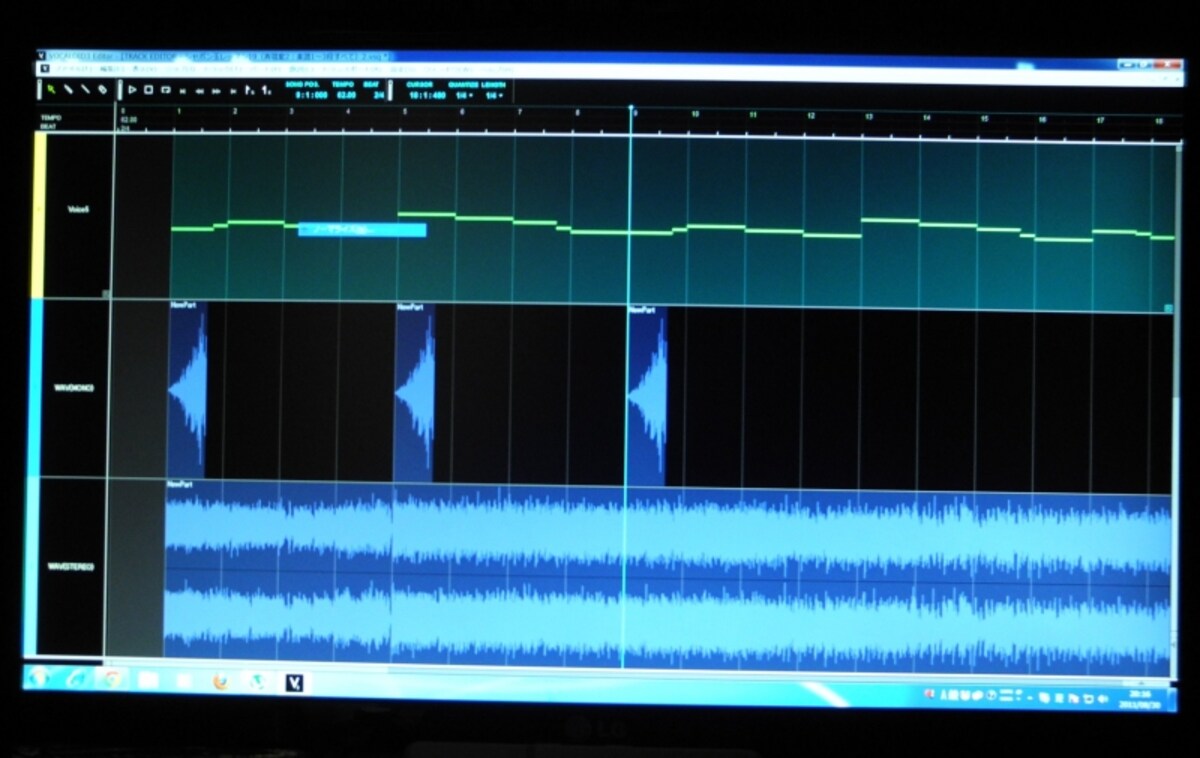Jump to the song end
1200x758 pixels.
(x=231, y=91)
